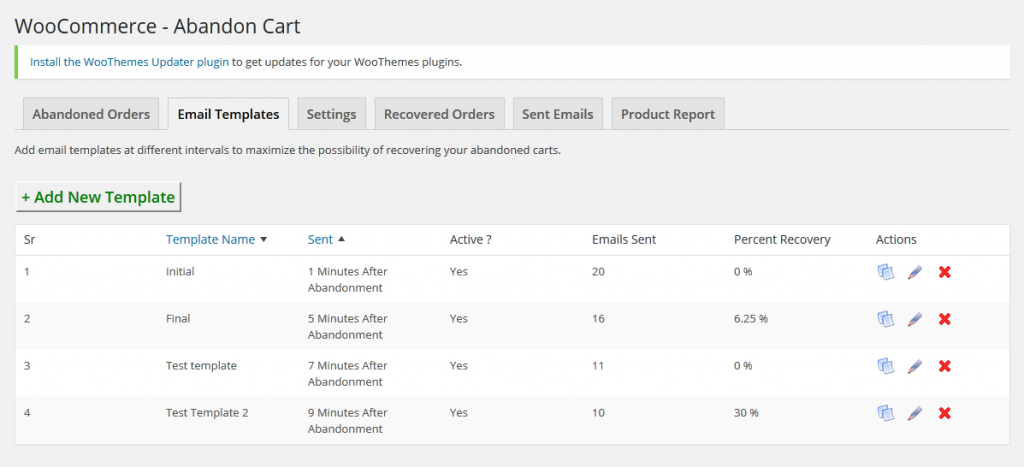Image resolution: width=1024 pixels, height=467 pixels.
Task: Click the '30 %' recovery value
Action: [746, 413]
